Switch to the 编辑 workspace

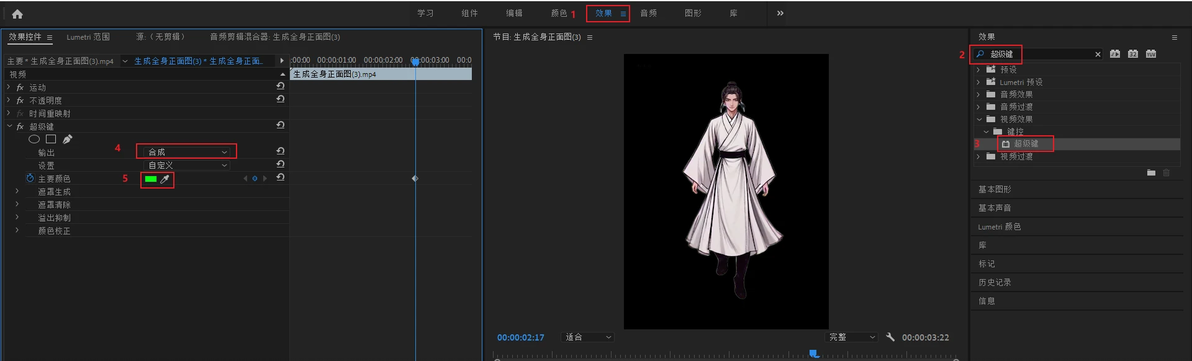click(515, 13)
